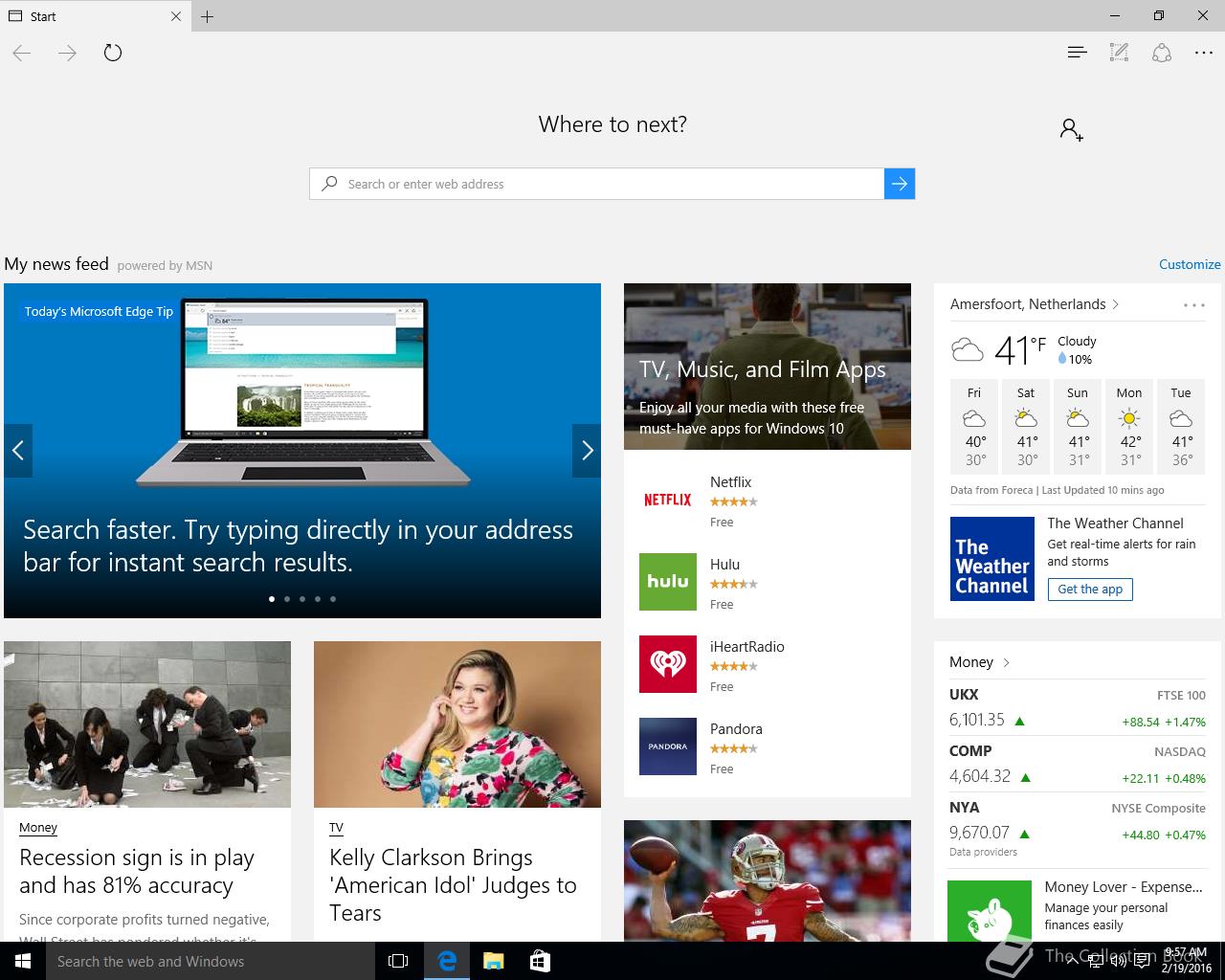Open the Windows Store taskbar icon
1225x980 pixels.
(x=540, y=961)
